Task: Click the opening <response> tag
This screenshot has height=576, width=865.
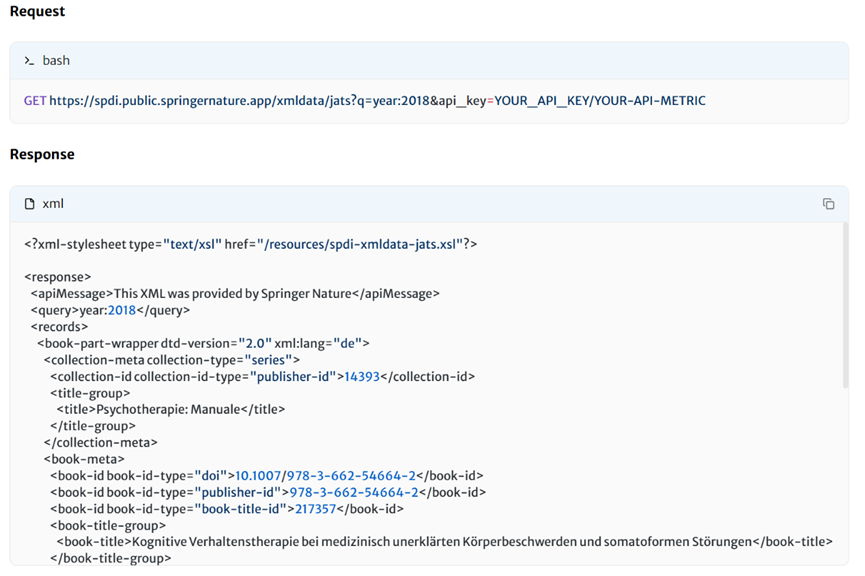Action: pos(57,277)
